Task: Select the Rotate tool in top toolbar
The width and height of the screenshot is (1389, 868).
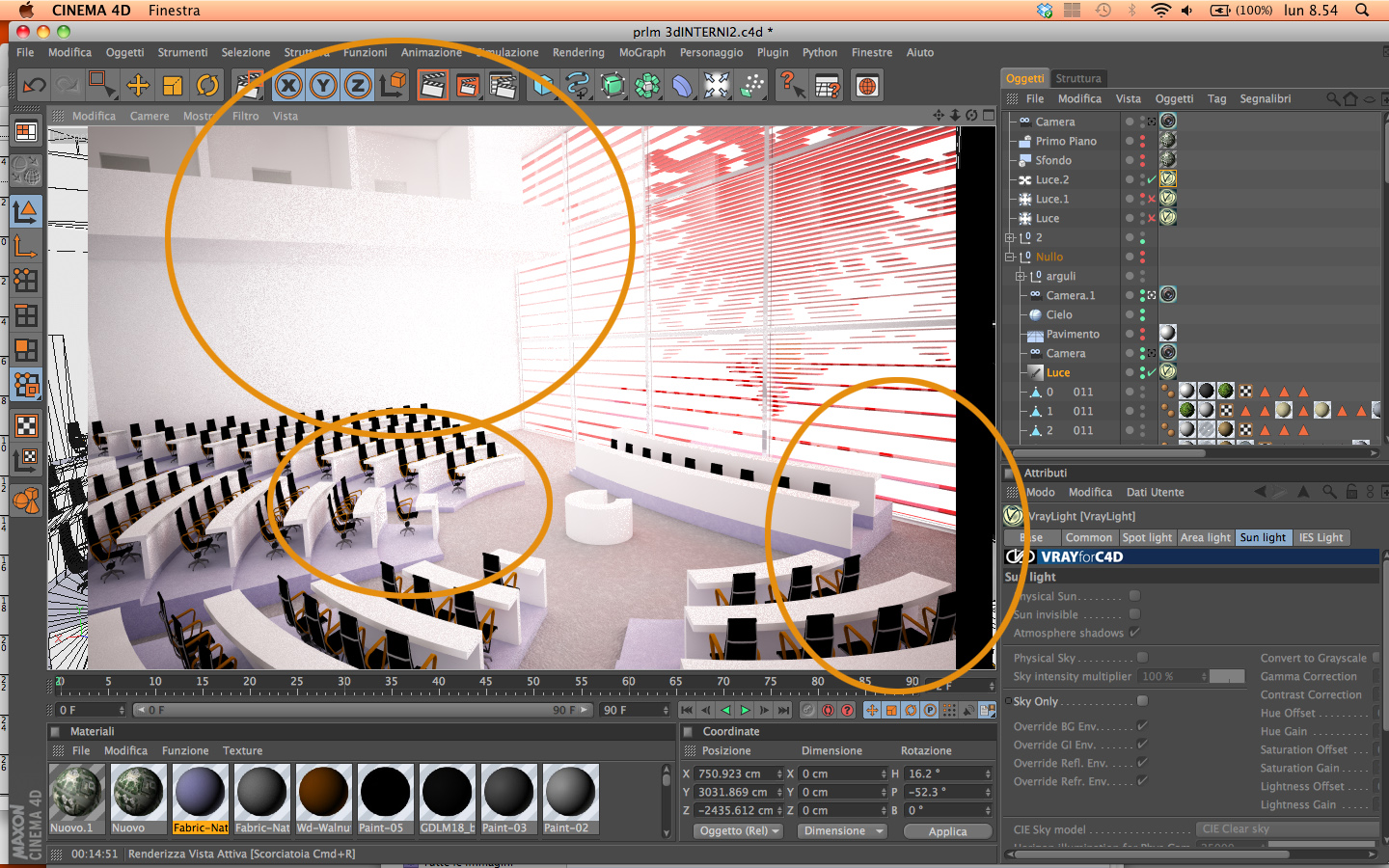Action: (207, 86)
